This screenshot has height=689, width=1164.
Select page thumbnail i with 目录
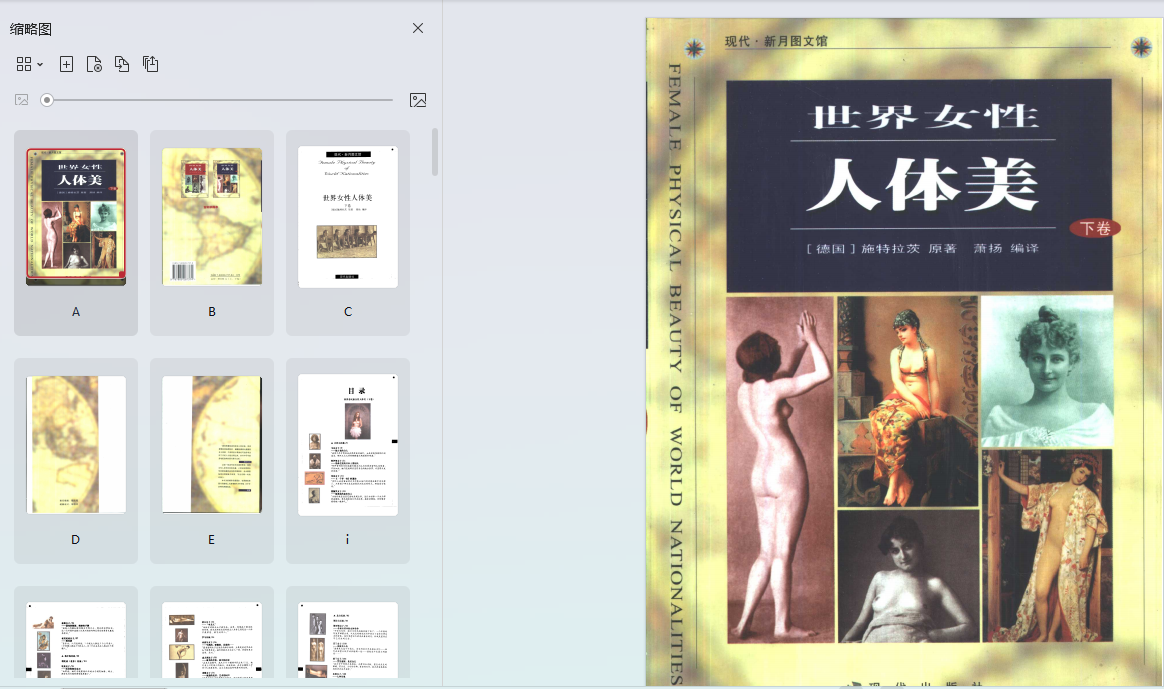[348, 445]
